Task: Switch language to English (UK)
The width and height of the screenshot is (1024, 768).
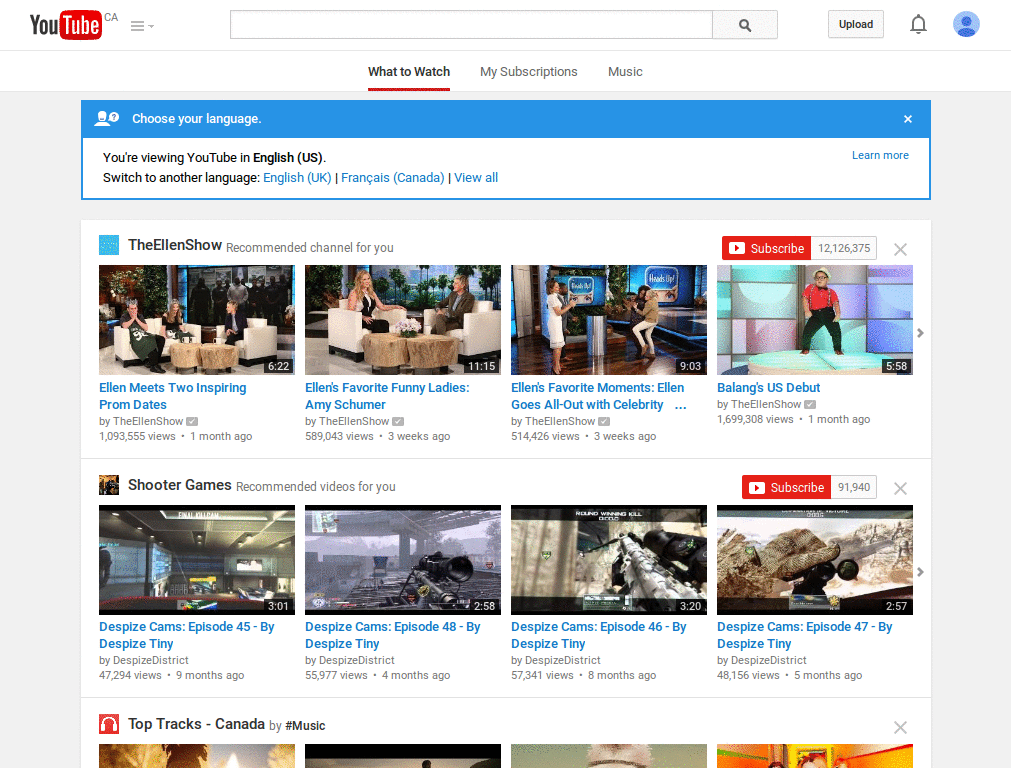Action: (x=297, y=178)
